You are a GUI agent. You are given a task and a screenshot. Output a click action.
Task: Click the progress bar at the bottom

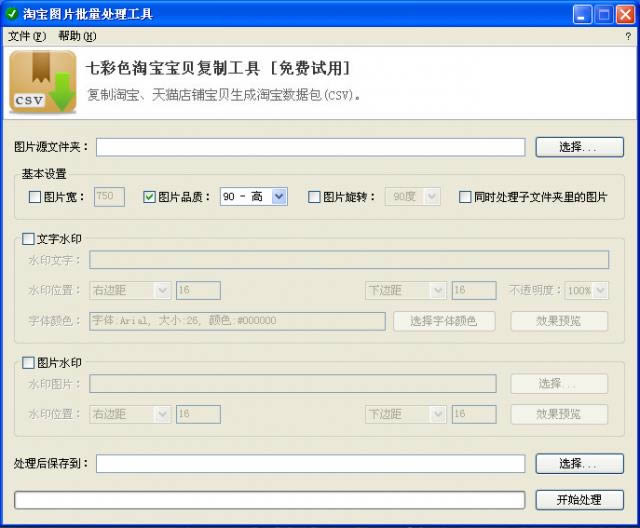269,499
